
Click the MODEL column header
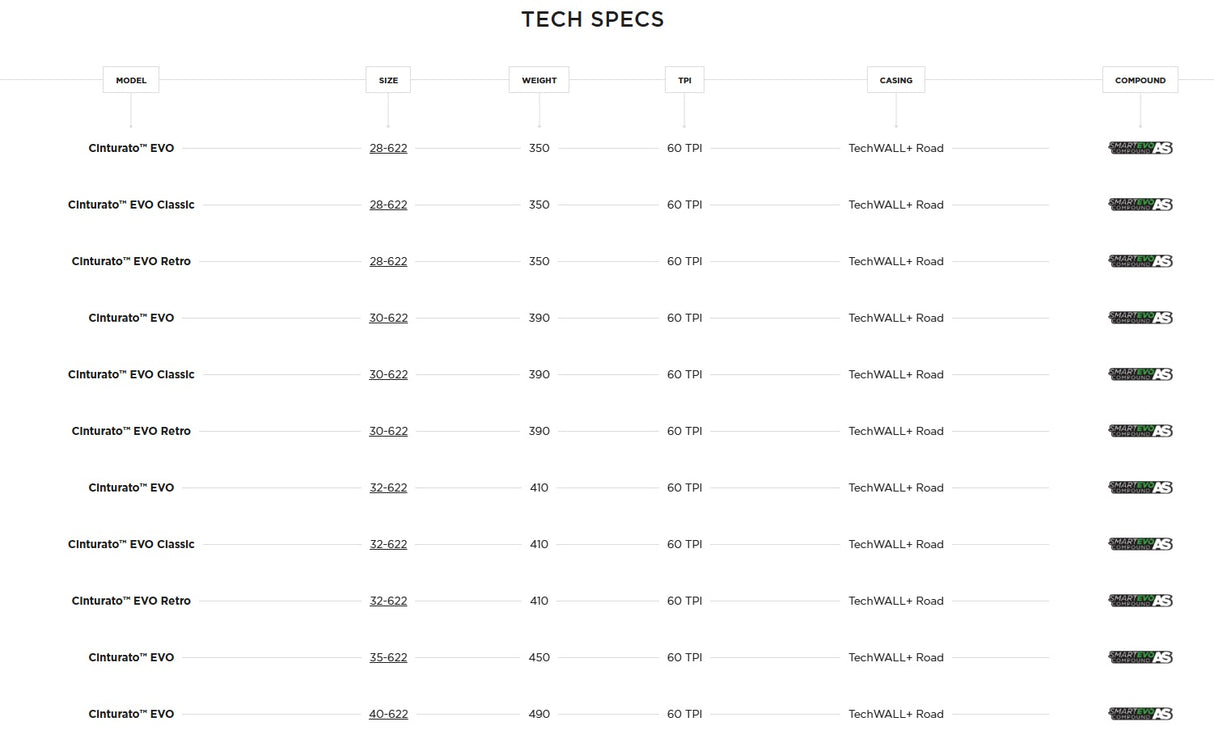(x=131, y=80)
